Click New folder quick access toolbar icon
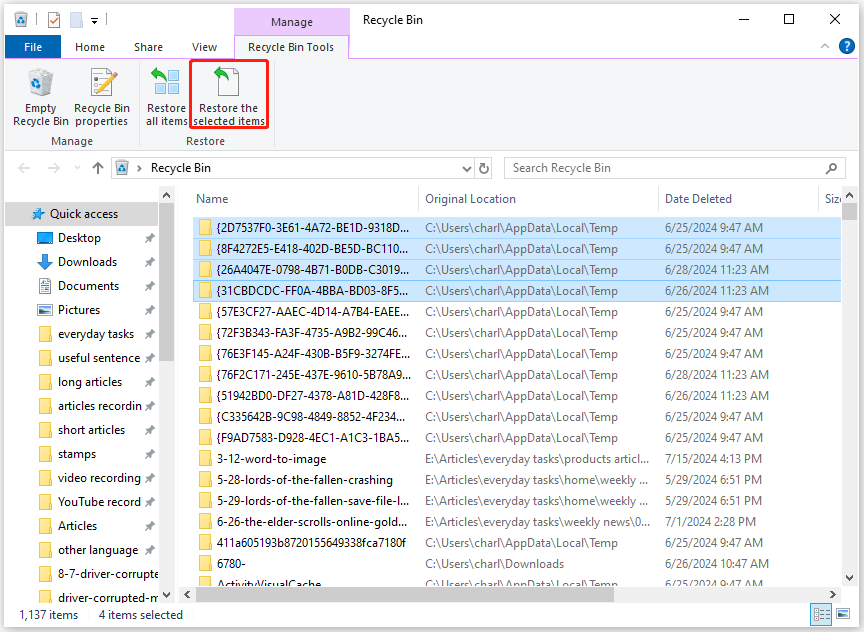Viewport: 864px width, 632px height. [76, 20]
